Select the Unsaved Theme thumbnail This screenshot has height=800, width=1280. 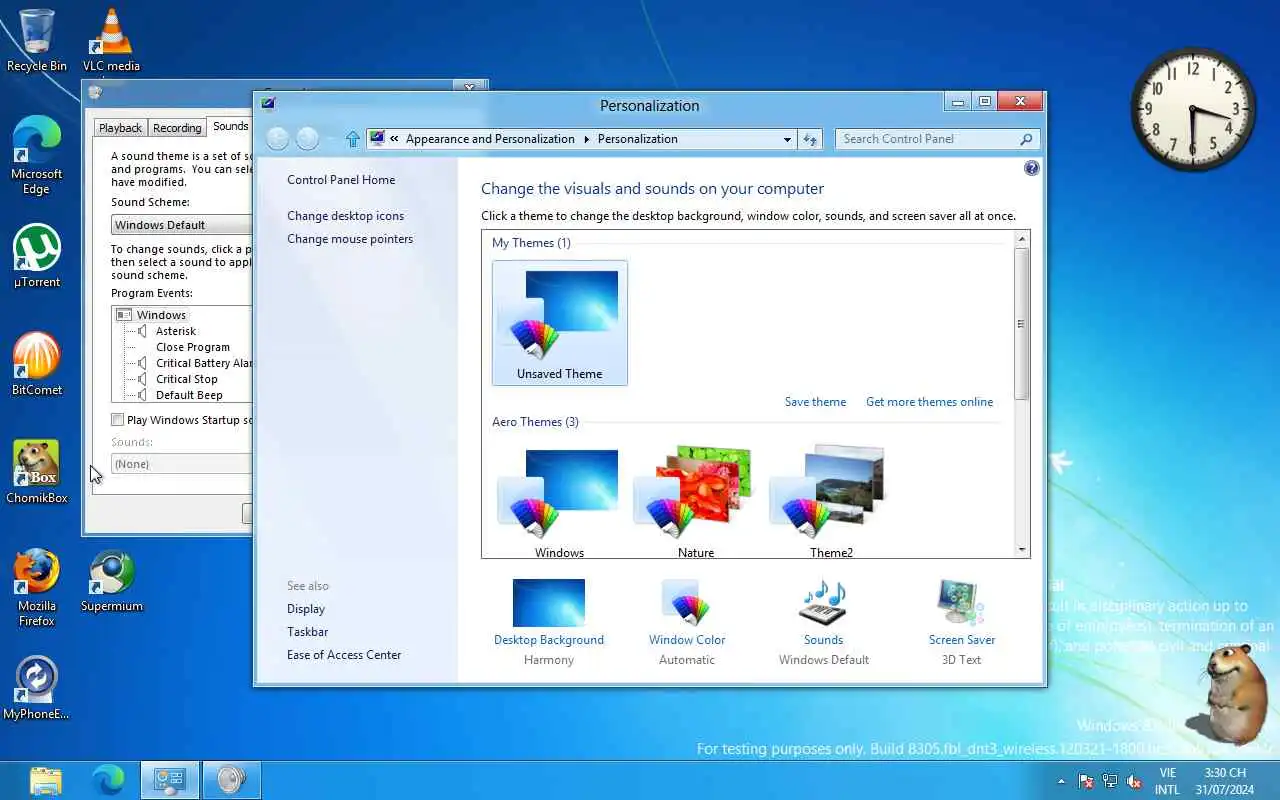click(x=560, y=323)
